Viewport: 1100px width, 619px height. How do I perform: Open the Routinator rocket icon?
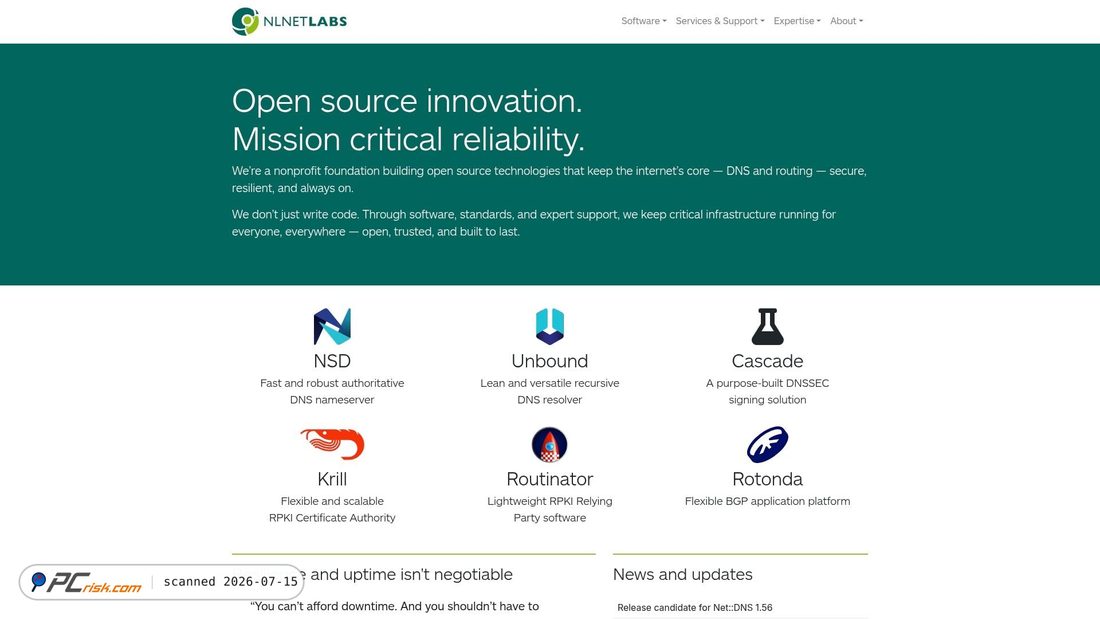[x=549, y=444]
